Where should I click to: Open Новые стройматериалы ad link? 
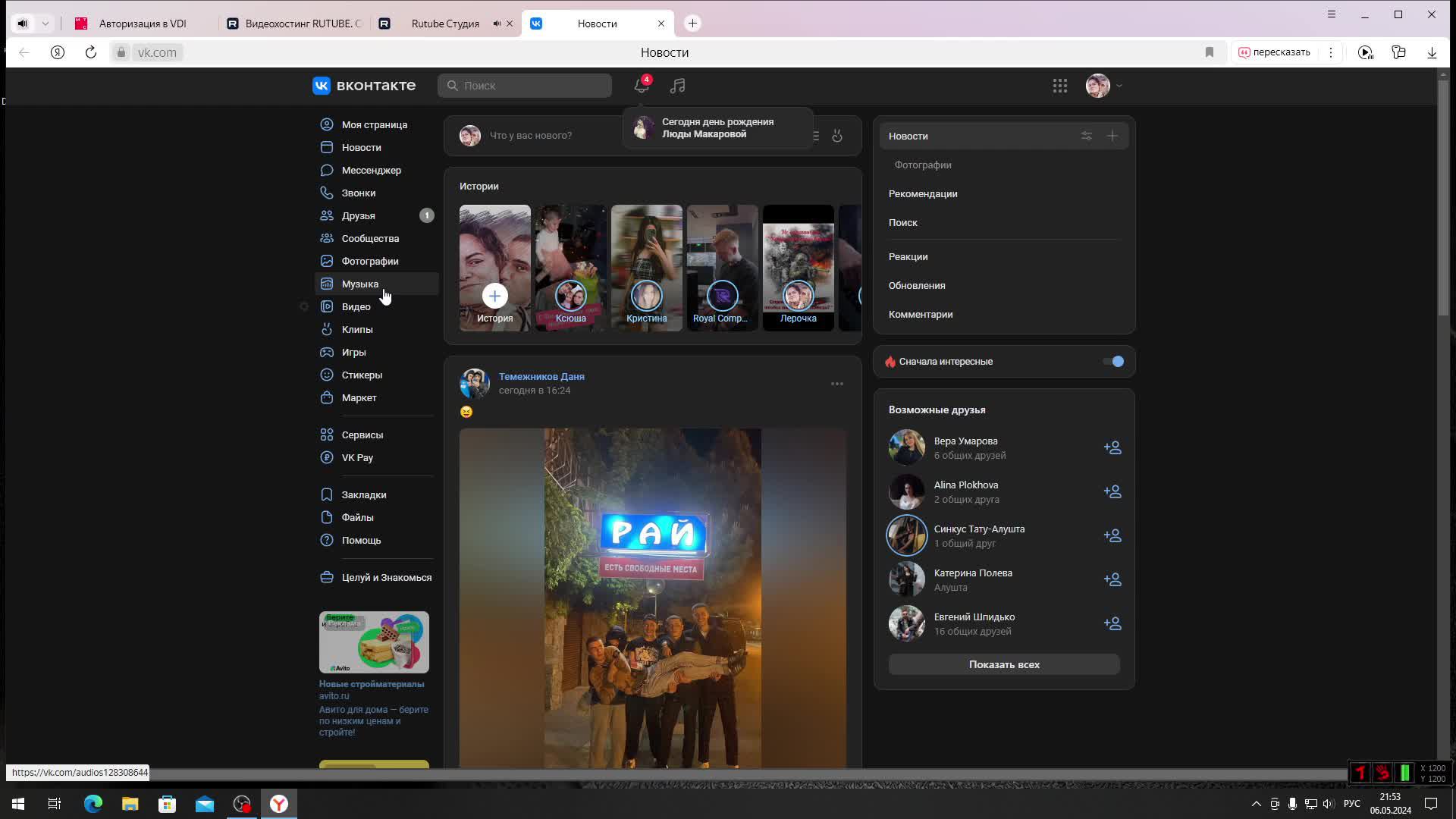coord(372,684)
